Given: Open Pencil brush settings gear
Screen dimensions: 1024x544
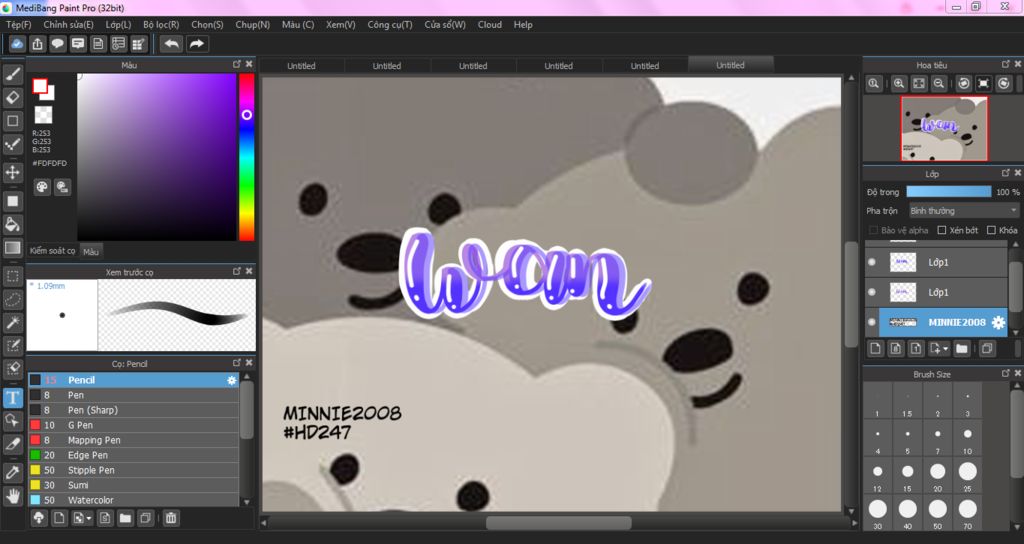Looking at the screenshot, I should click(x=231, y=380).
